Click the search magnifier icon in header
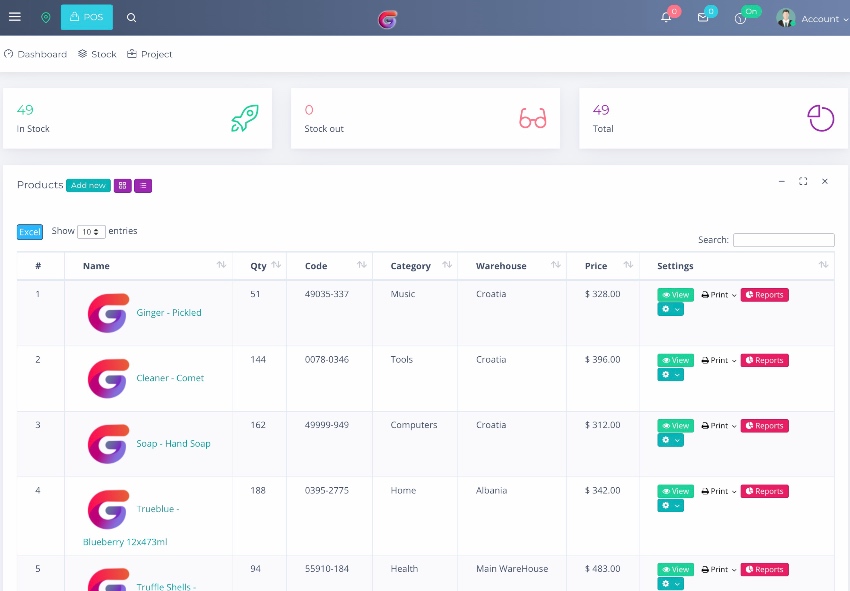This screenshot has height=591, width=850. pos(131,17)
